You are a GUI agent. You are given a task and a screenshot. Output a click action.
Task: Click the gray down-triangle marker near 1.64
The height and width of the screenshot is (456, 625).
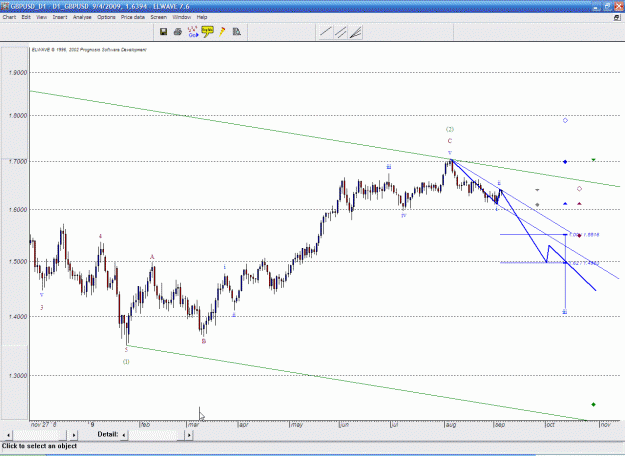[537, 190]
